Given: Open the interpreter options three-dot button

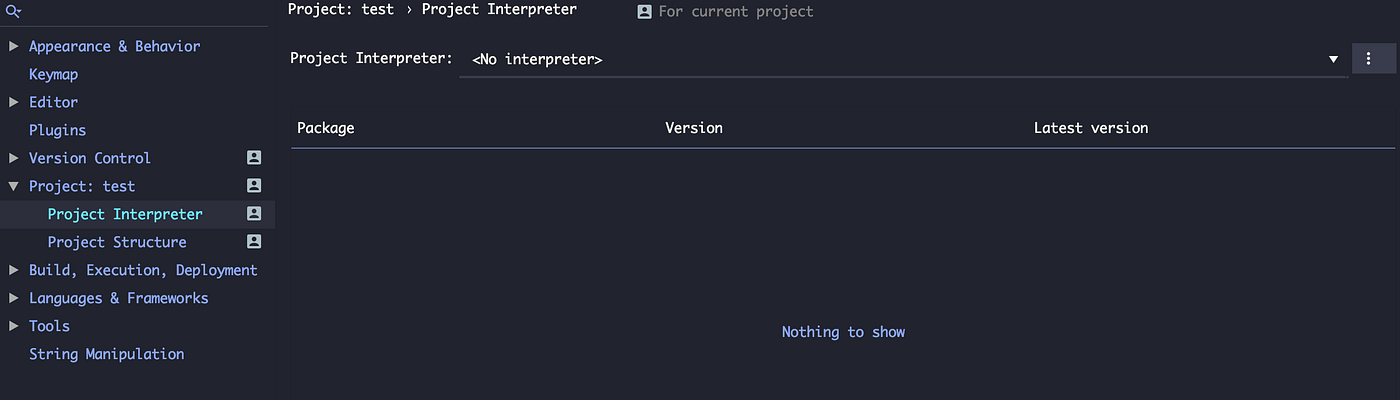Looking at the screenshot, I should (1366, 59).
